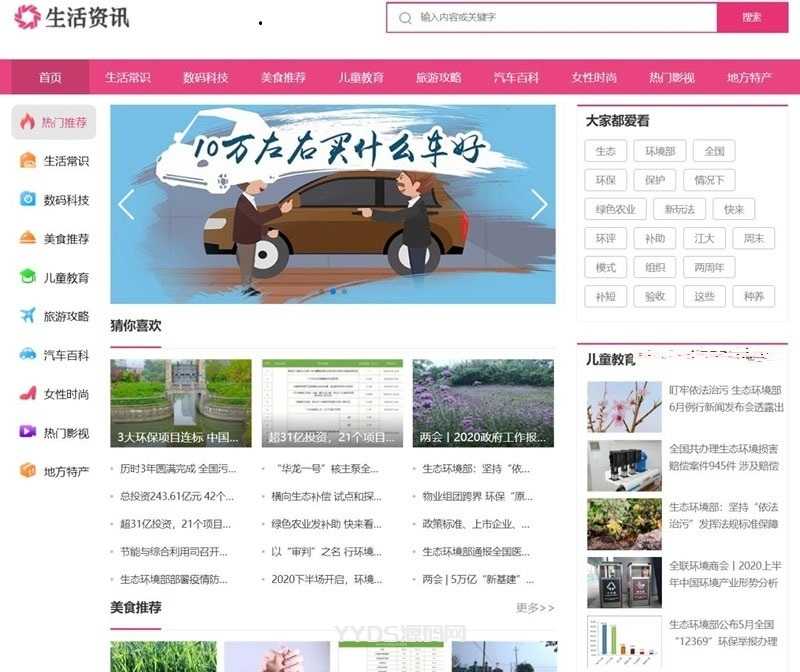The width and height of the screenshot is (800, 672).
Task: Click the 验收 tag
Action: point(655,296)
